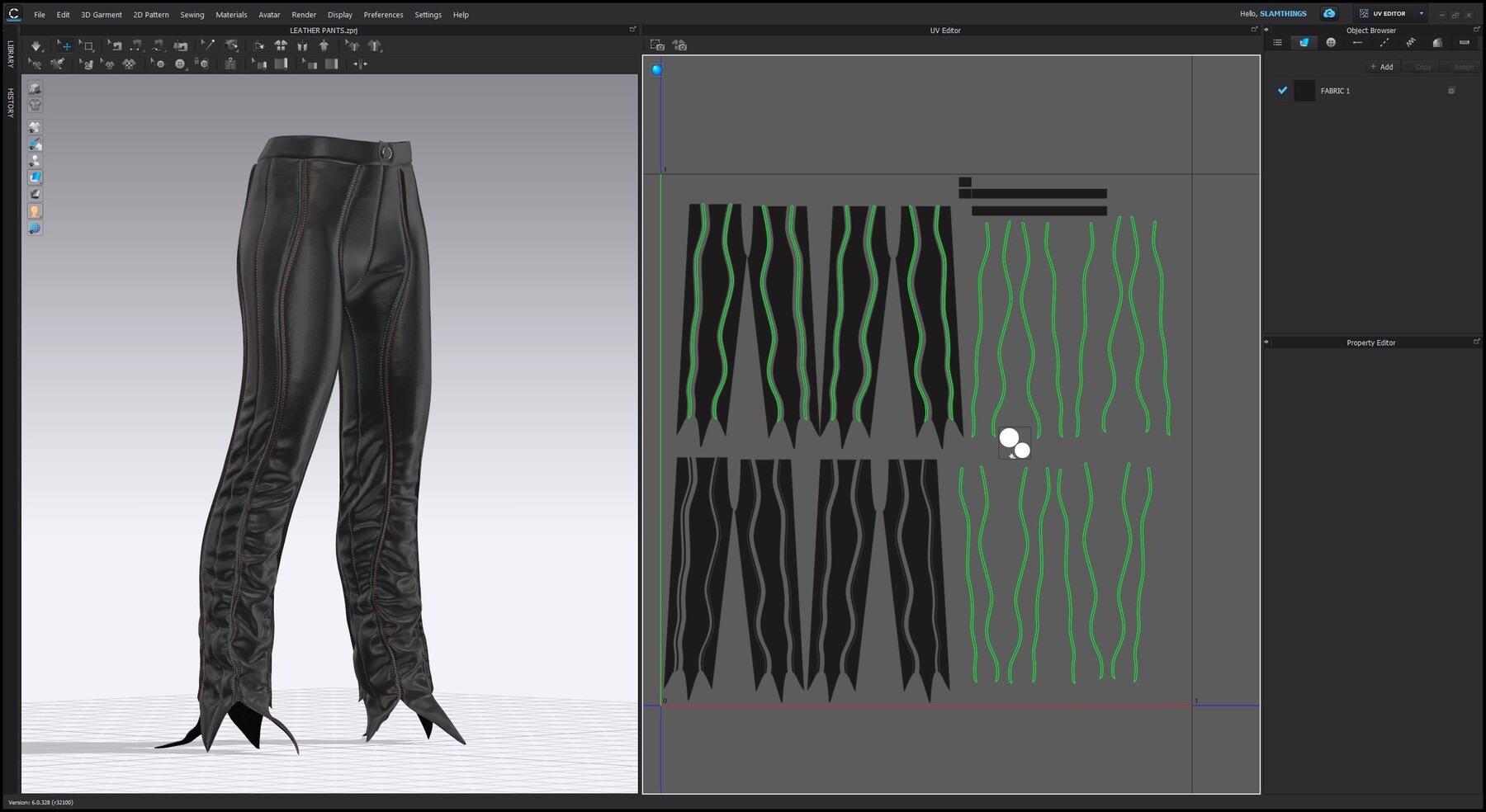1486x812 pixels.
Task: Toggle the FABRIC 1 checkmark
Action: click(1283, 92)
